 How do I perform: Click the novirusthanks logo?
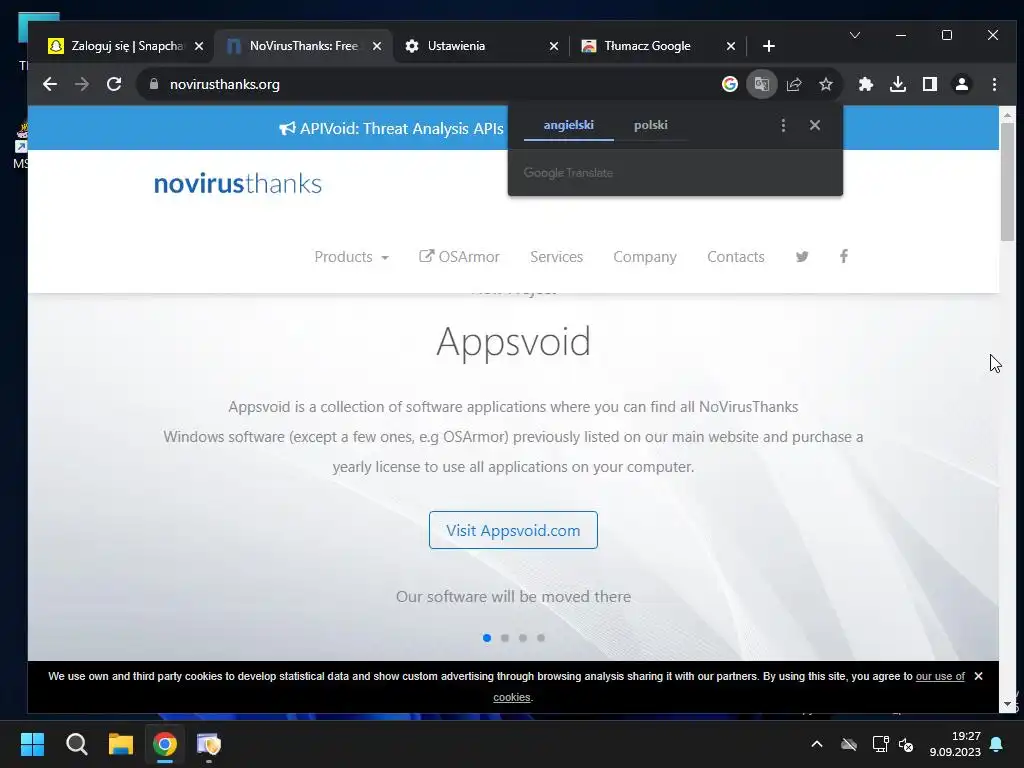pos(238,184)
